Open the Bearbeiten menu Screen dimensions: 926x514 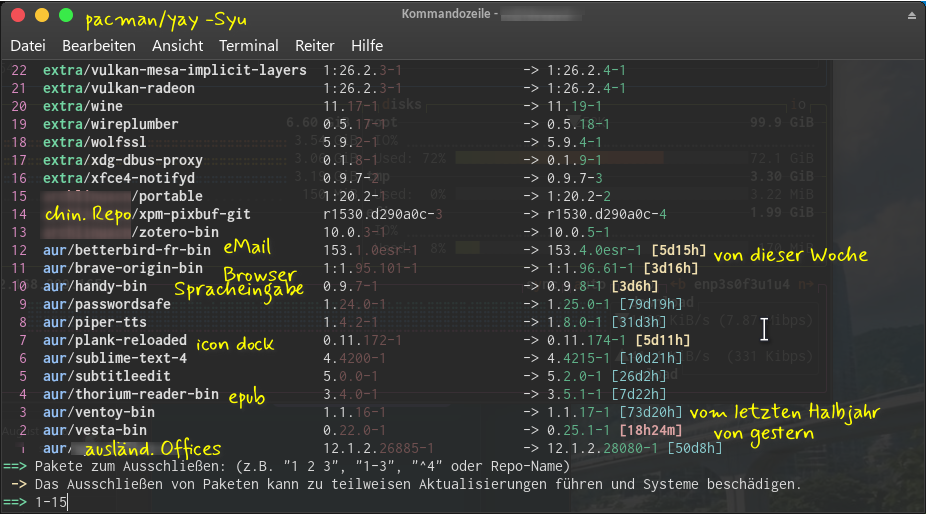click(x=99, y=45)
